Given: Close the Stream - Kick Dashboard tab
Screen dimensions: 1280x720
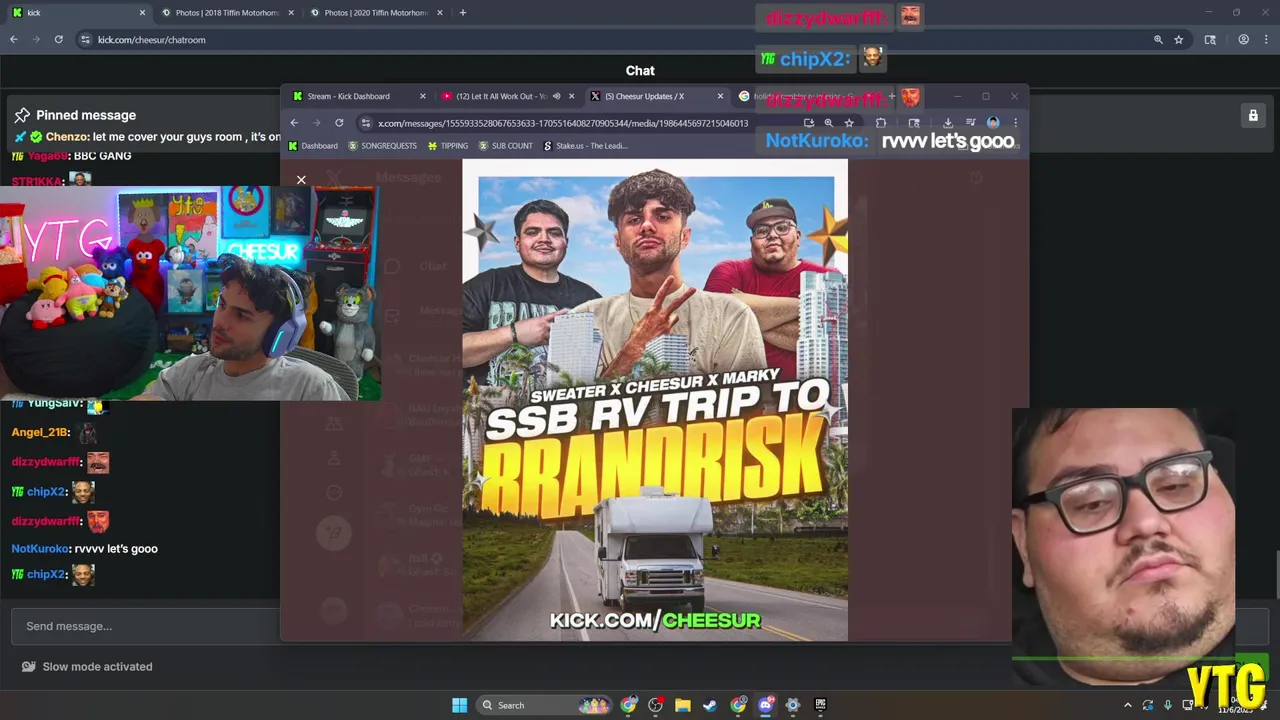Looking at the screenshot, I should click(422, 96).
